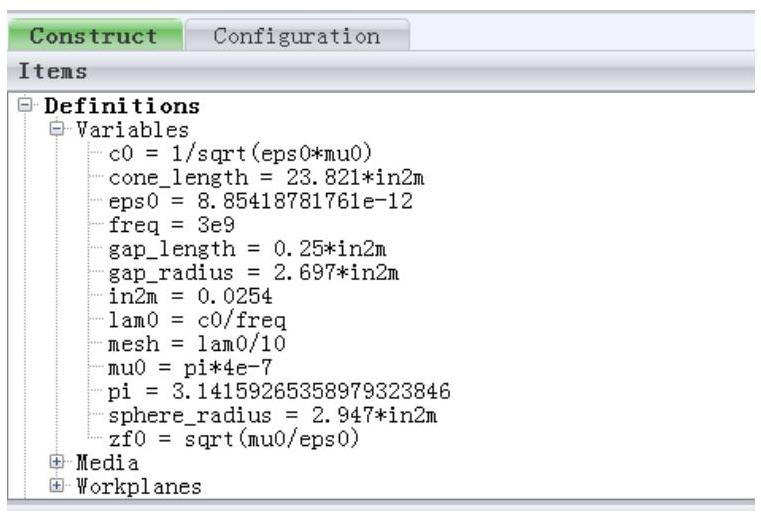This screenshot has height=512, width=761.
Task: Select the c0 variable definition
Action: coord(238,154)
